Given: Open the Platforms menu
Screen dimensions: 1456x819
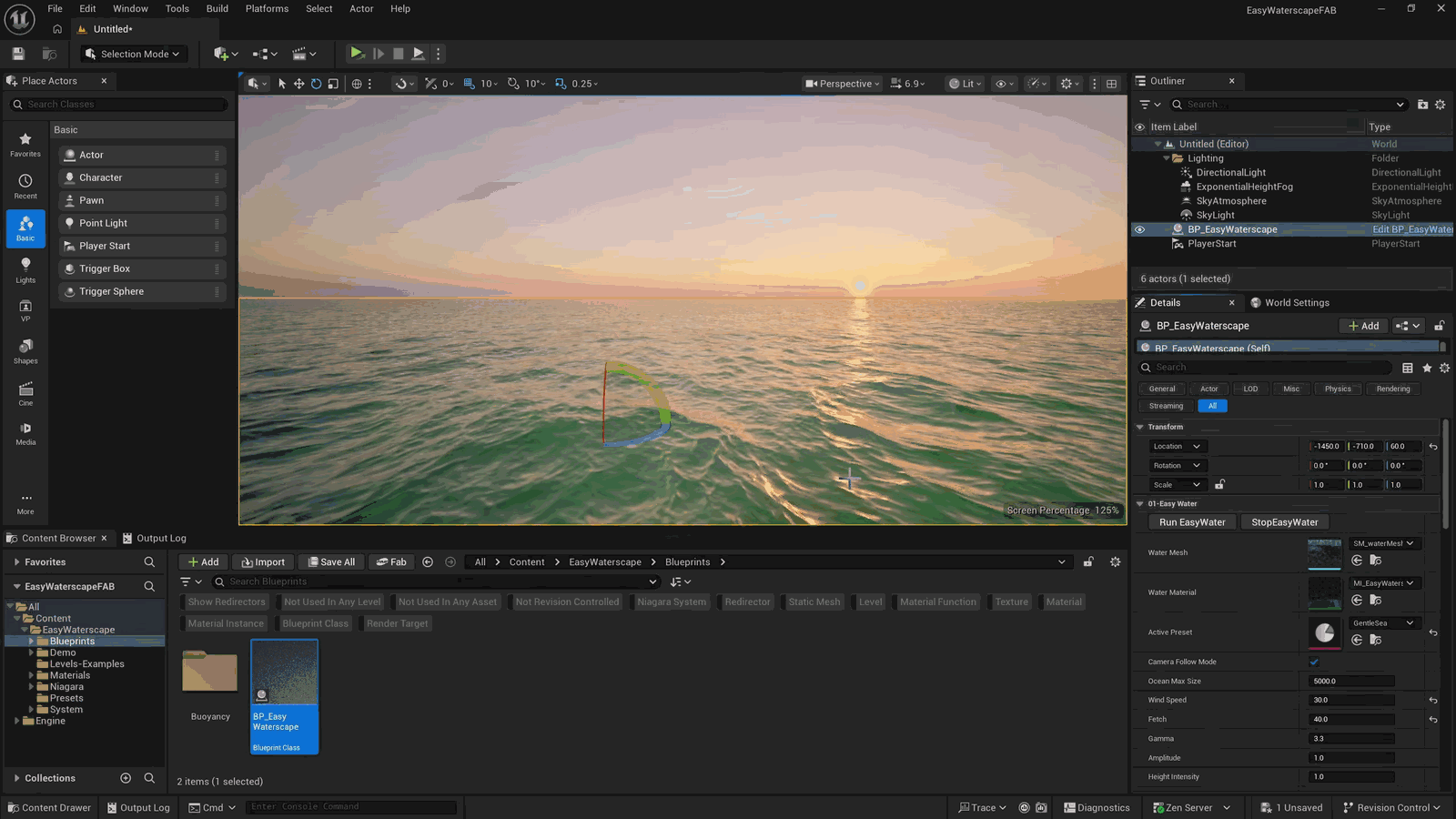Looking at the screenshot, I should pos(267,9).
